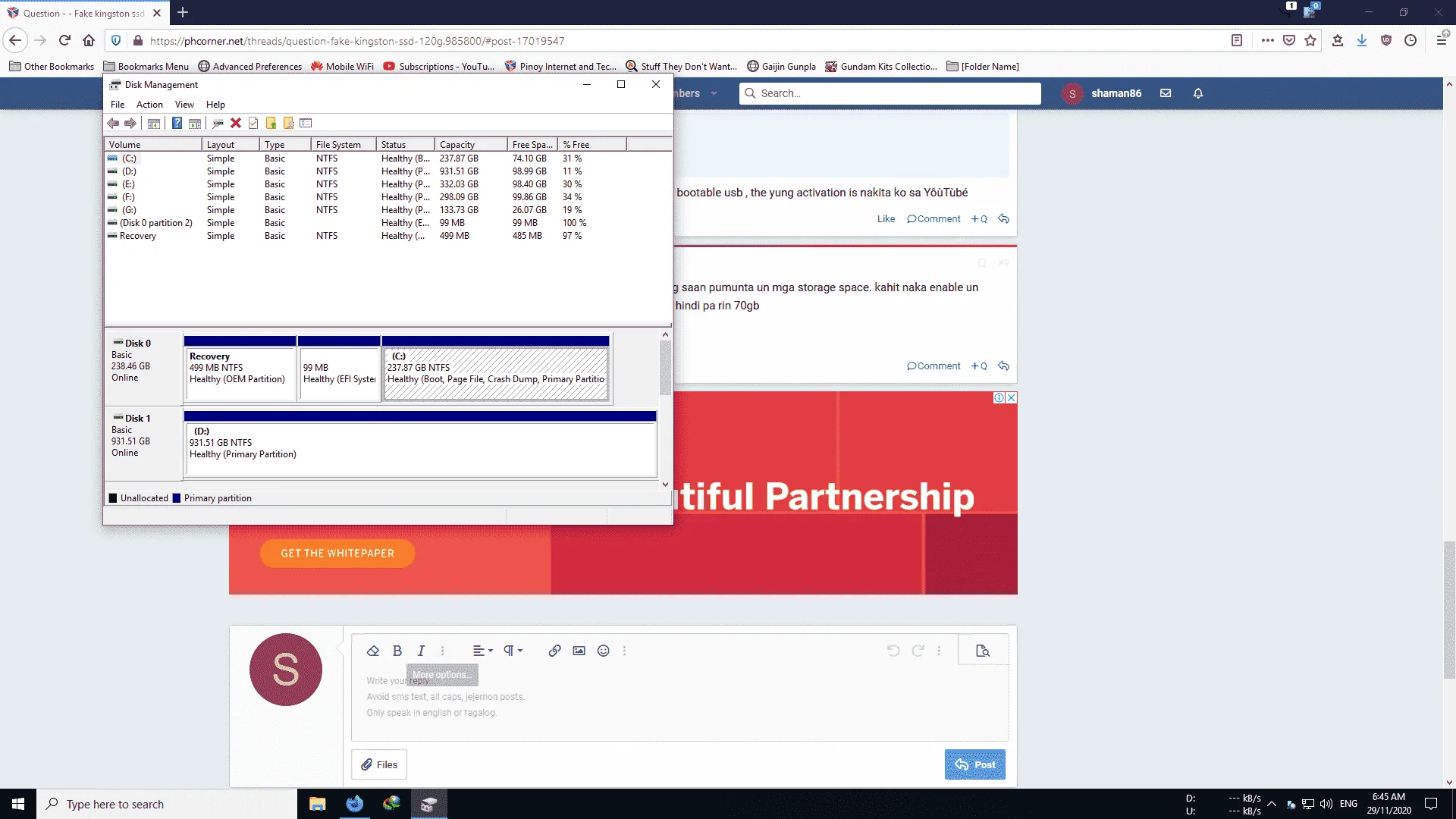Open File menu in Disk Management

coord(118,105)
